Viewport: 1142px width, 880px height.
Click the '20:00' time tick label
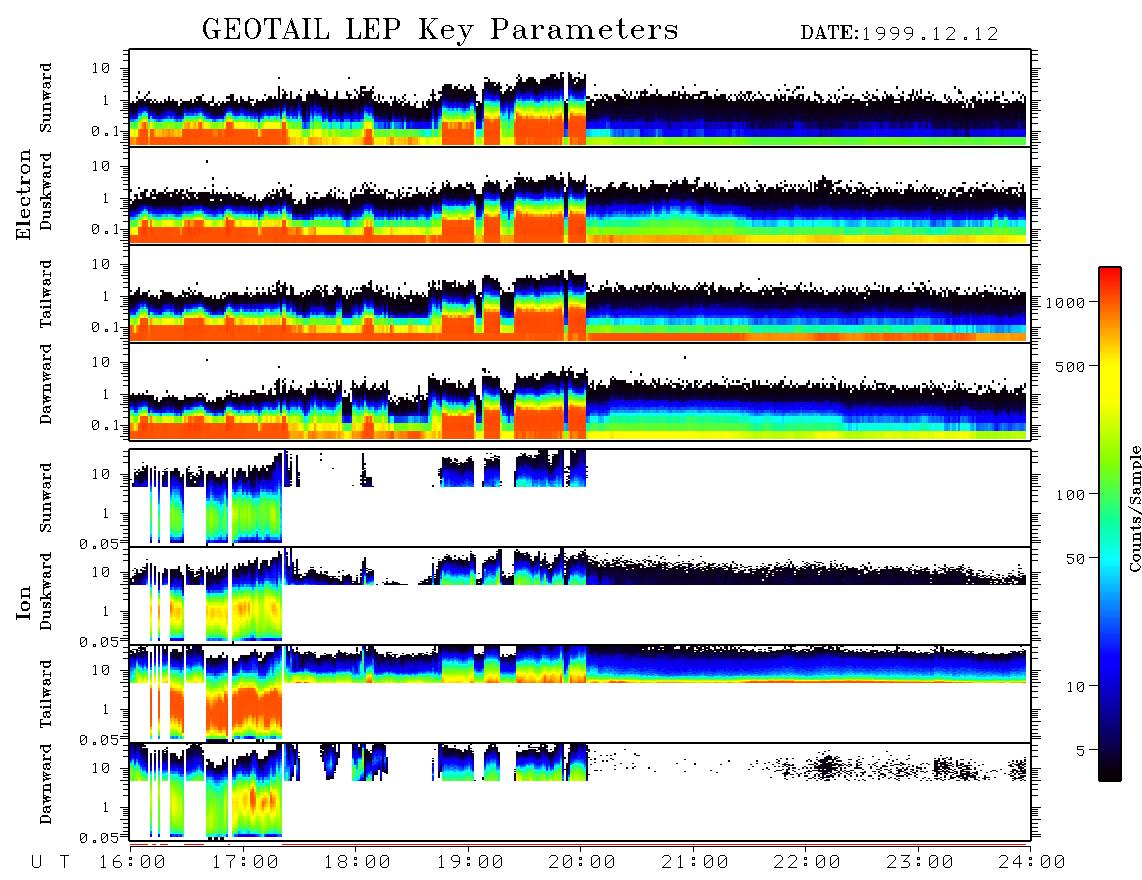click(x=583, y=862)
